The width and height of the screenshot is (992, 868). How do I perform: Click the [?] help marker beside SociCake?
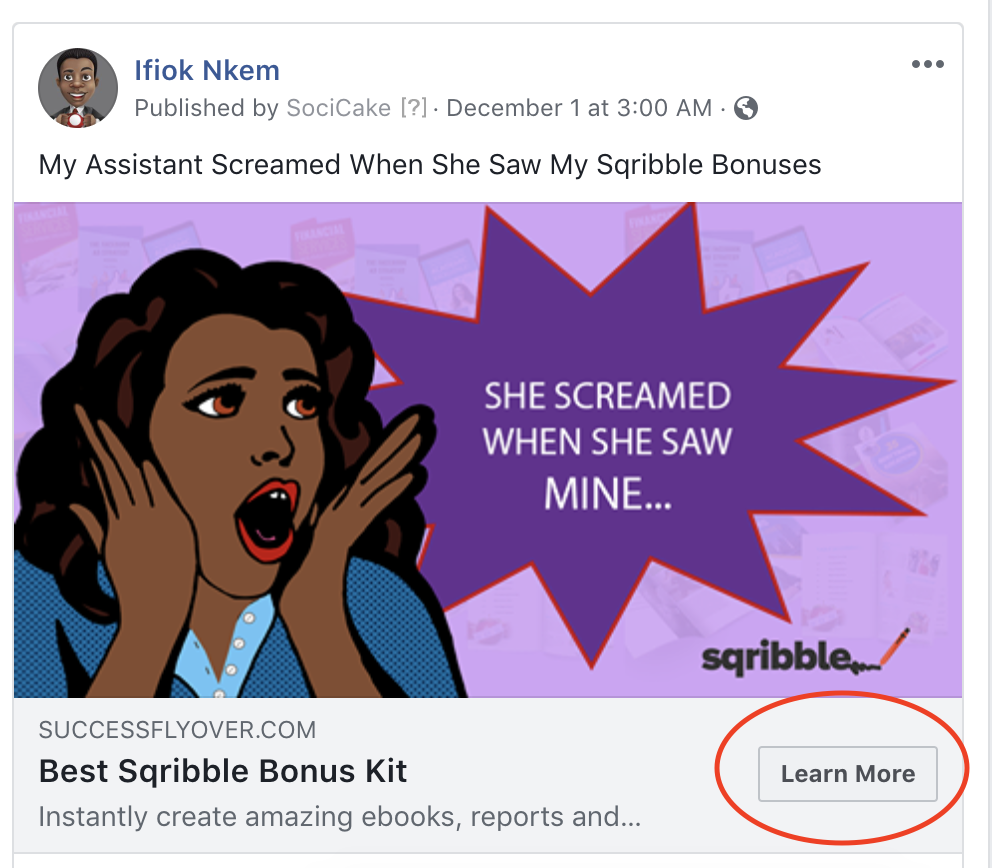[x=413, y=108]
